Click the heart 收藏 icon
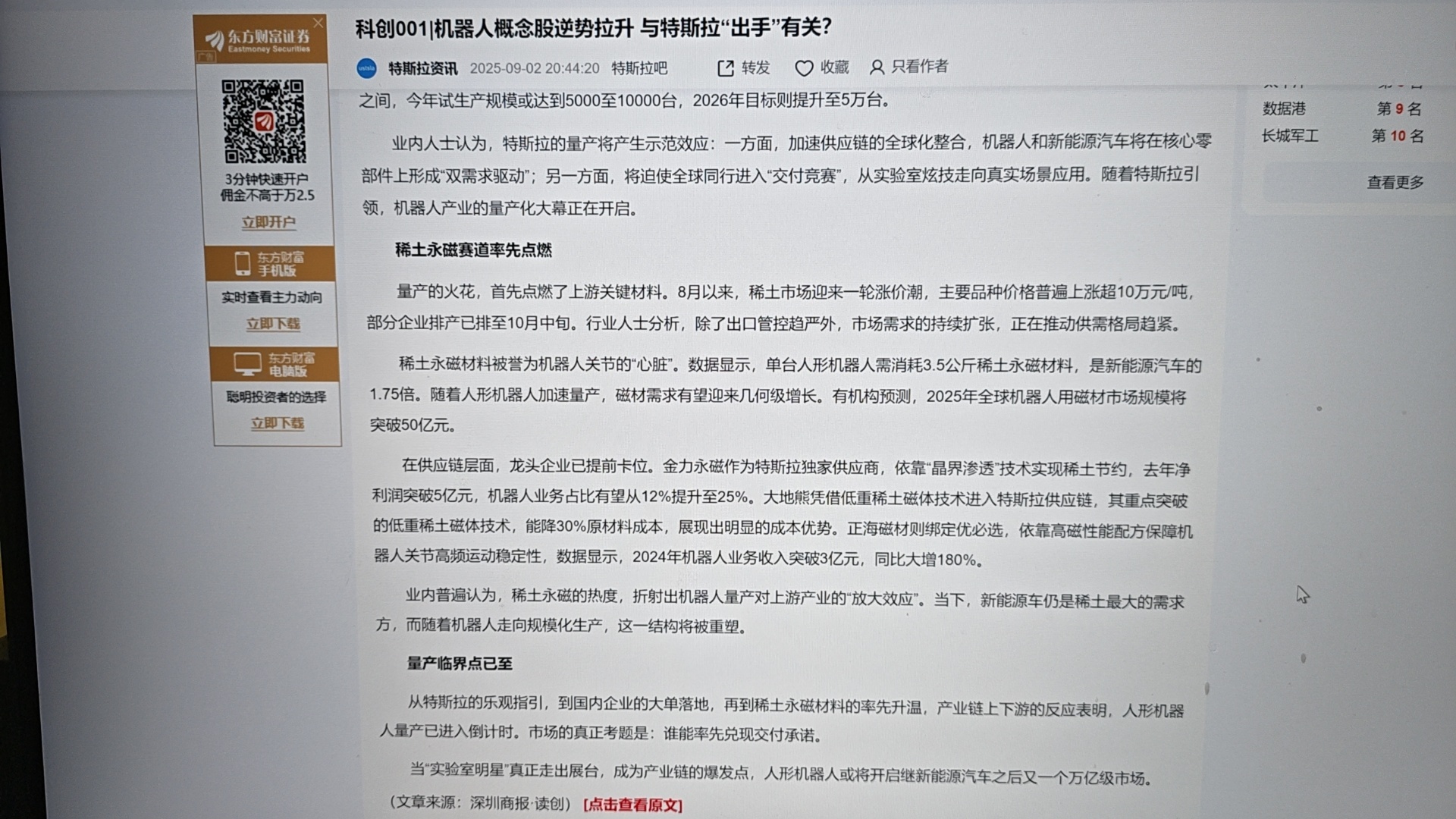This screenshot has width=1456, height=819. 804,68
